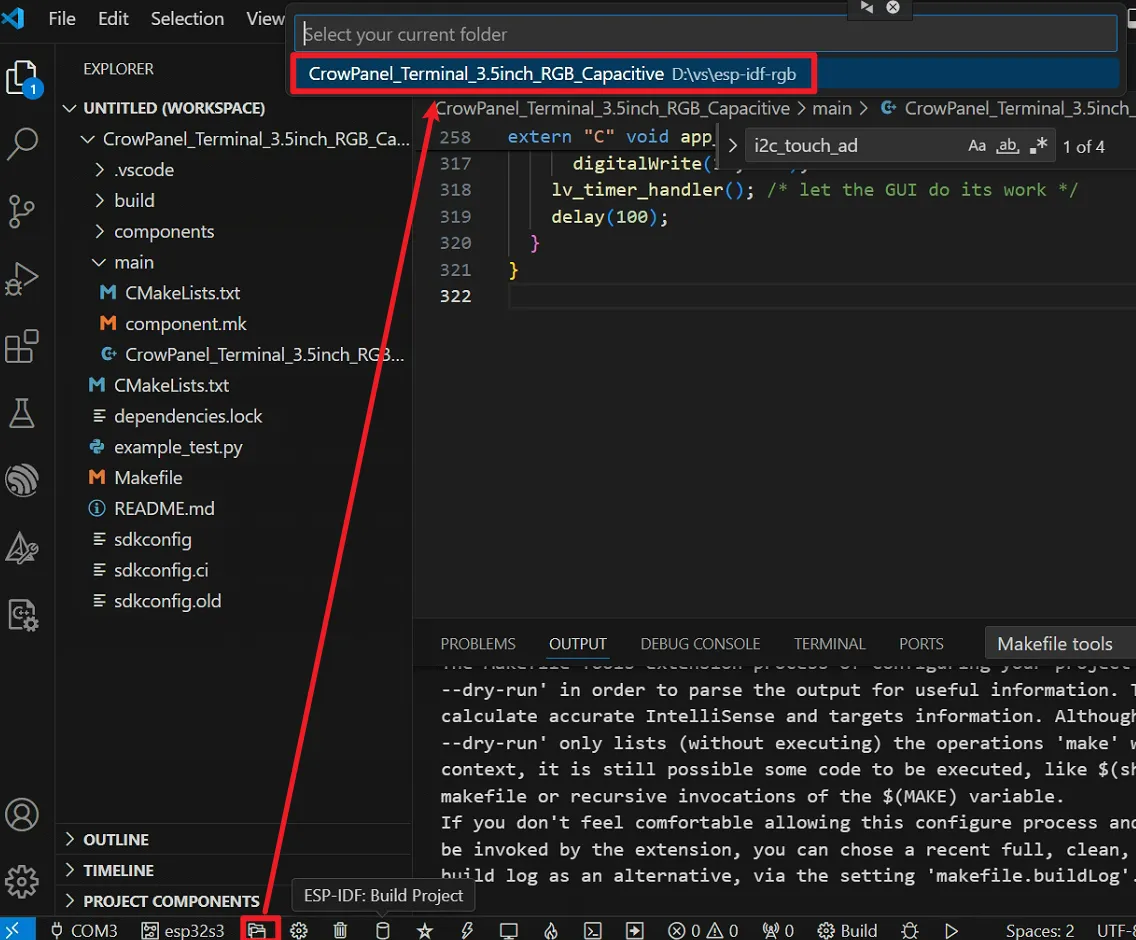Open the Testing flask view
This screenshot has height=940, width=1136.
coord(22,413)
